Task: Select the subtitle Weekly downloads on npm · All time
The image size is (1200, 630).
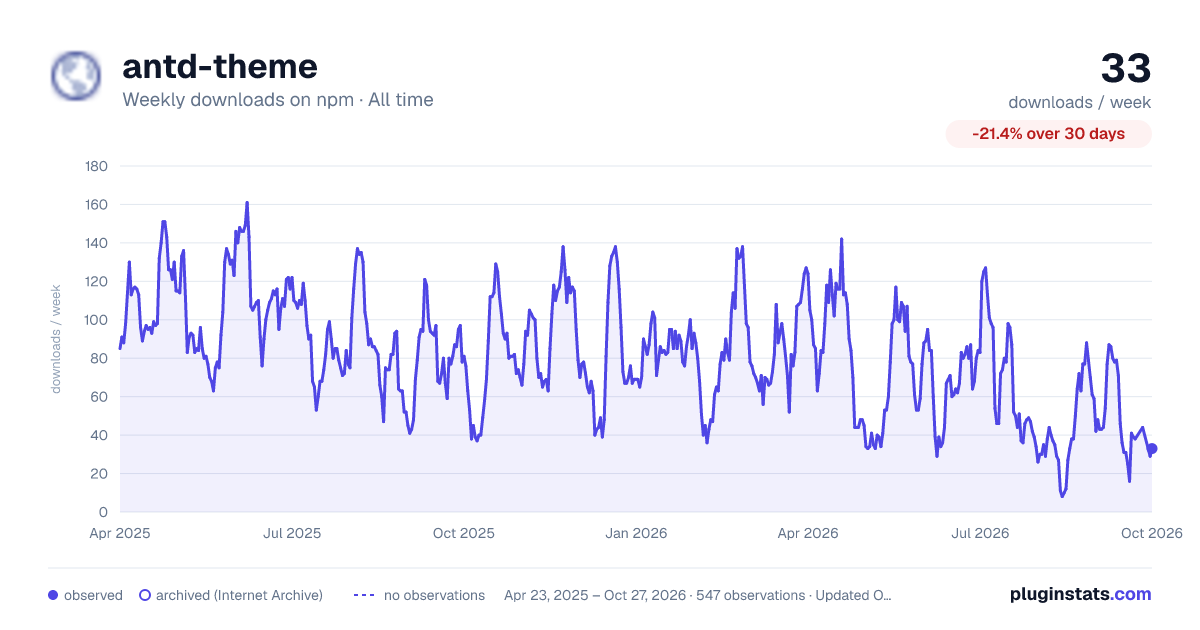Action: click(x=278, y=100)
